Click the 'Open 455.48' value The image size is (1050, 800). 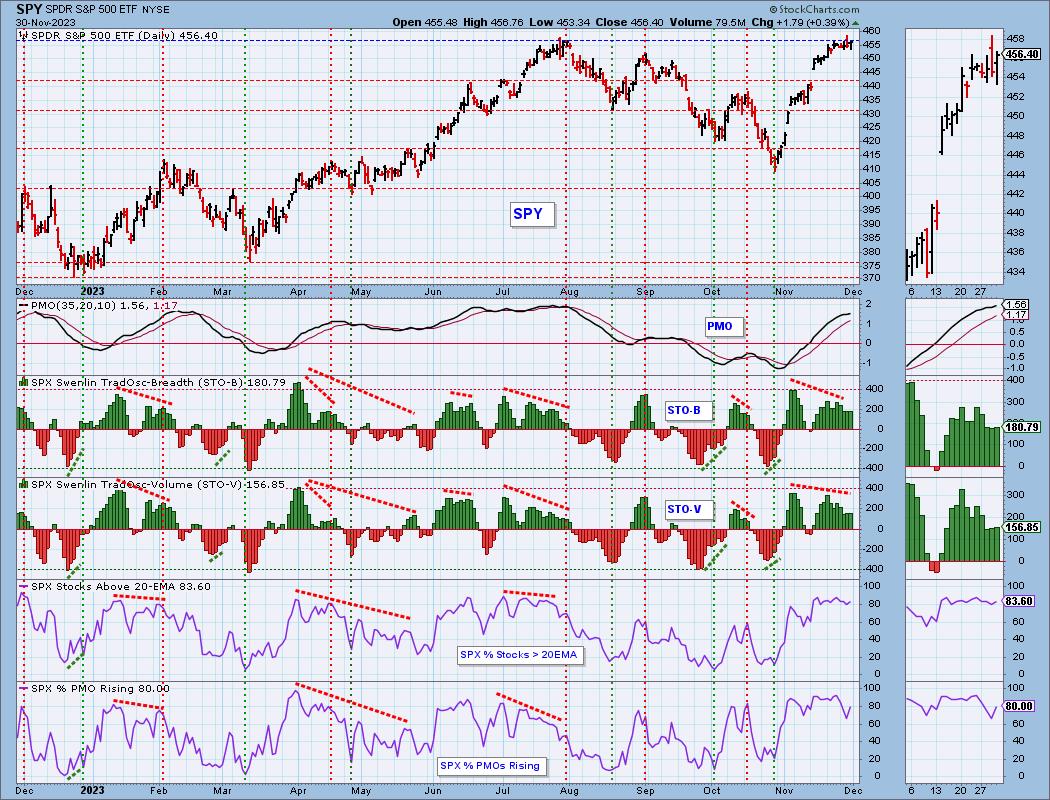pos(425,22)
